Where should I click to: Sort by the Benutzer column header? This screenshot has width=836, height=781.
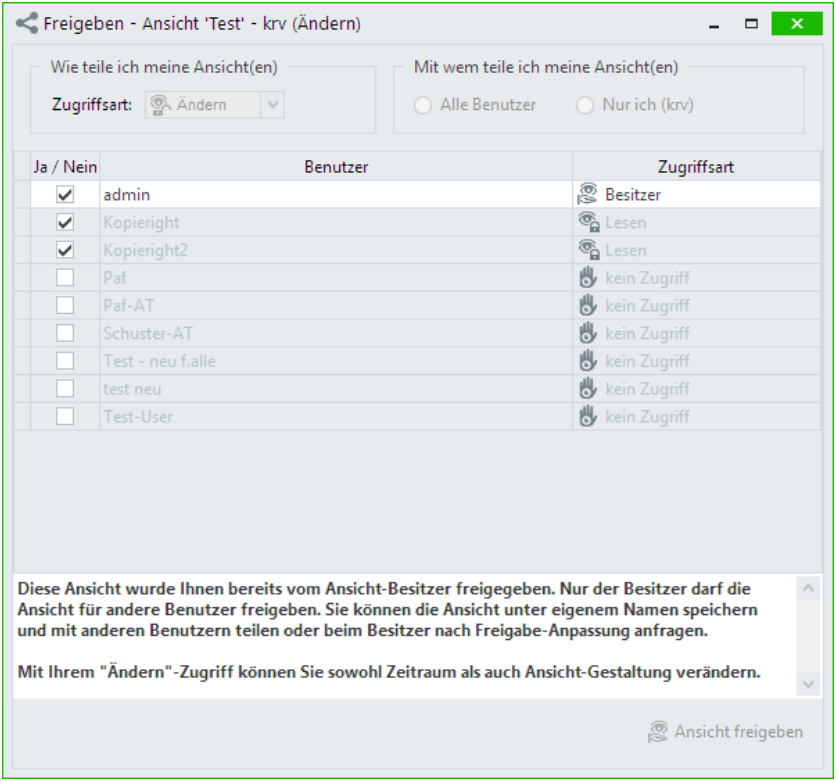click(x=336, y=167)
